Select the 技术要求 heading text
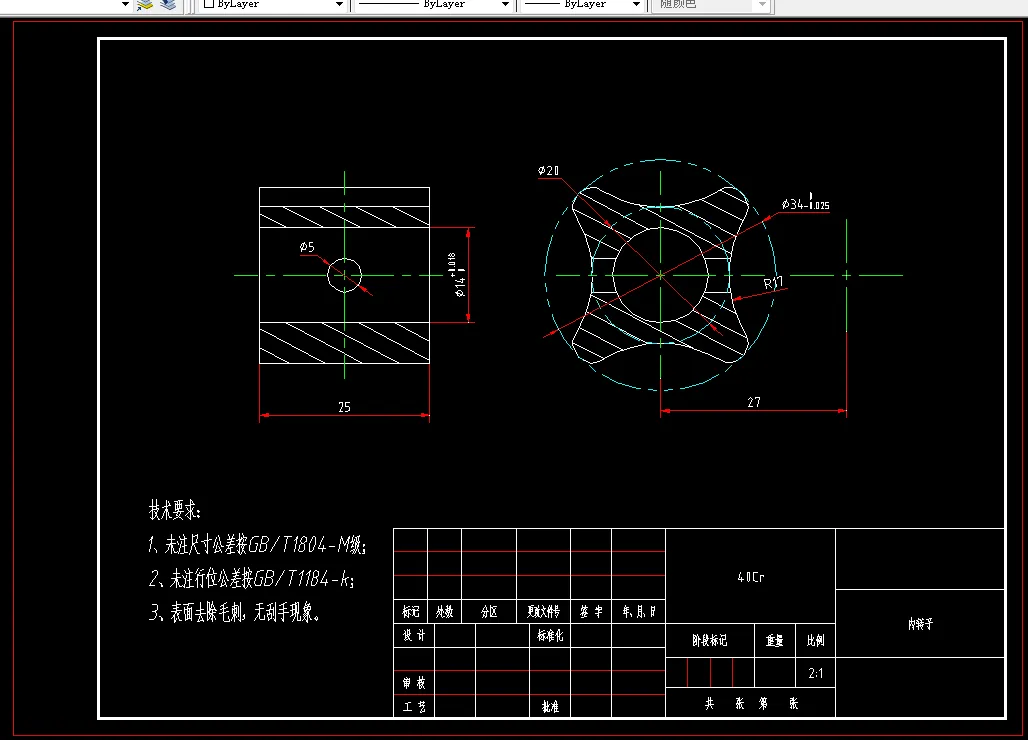1028x740 pixels. 174,510
